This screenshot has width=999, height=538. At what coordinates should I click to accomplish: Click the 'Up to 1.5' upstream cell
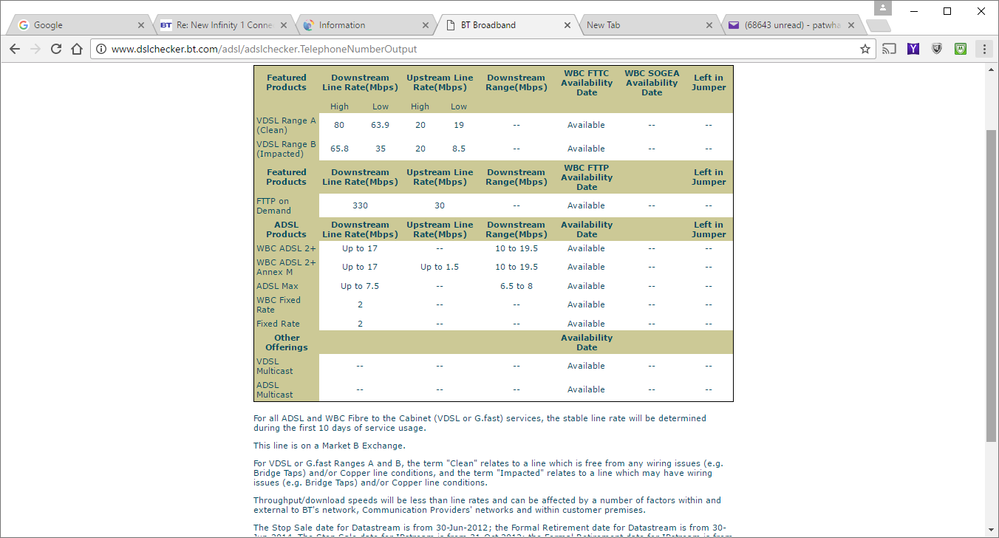(x=440, y=267)
